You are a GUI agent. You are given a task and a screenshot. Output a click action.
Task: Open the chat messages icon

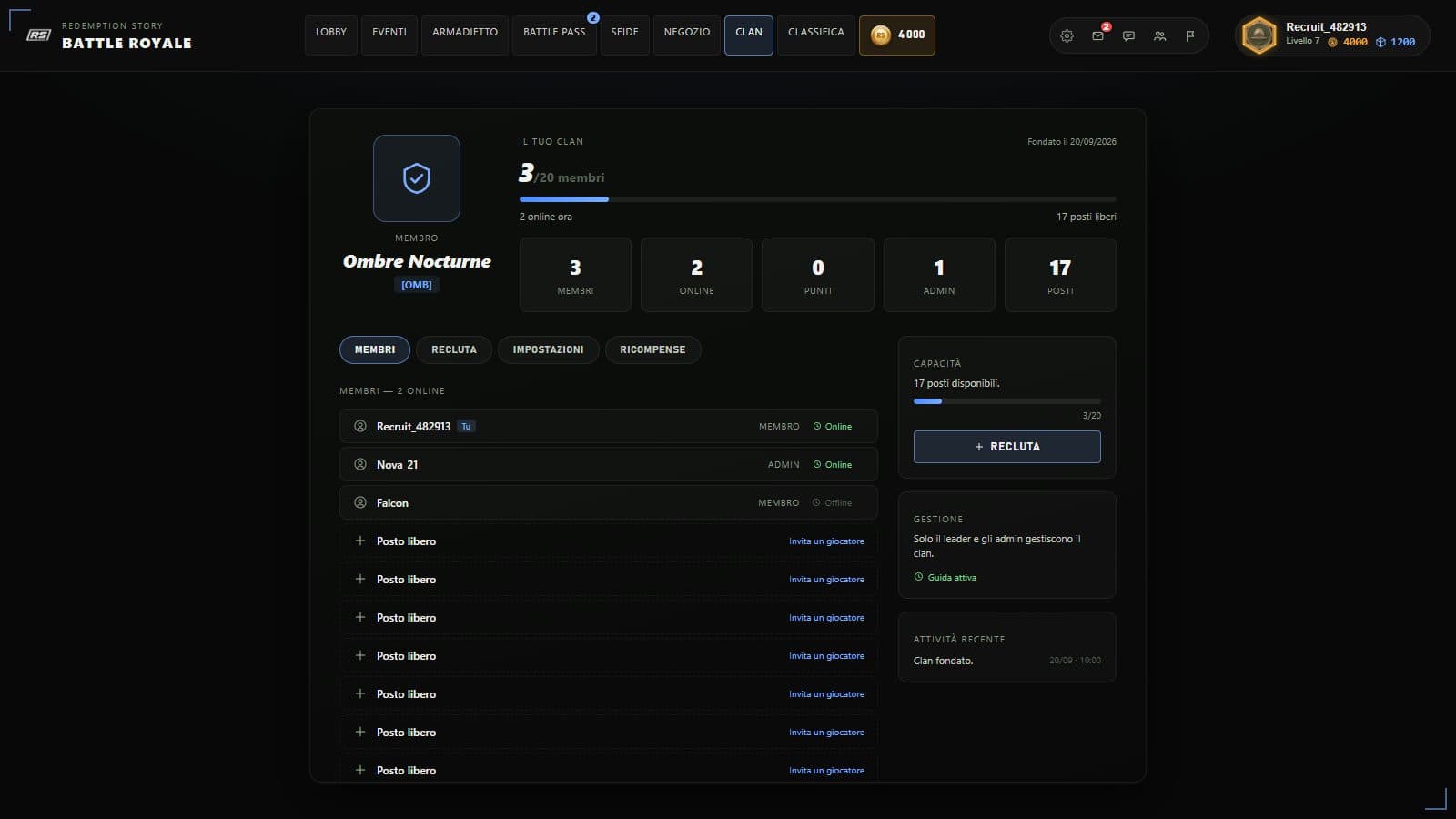click(x=1128, y=36)
